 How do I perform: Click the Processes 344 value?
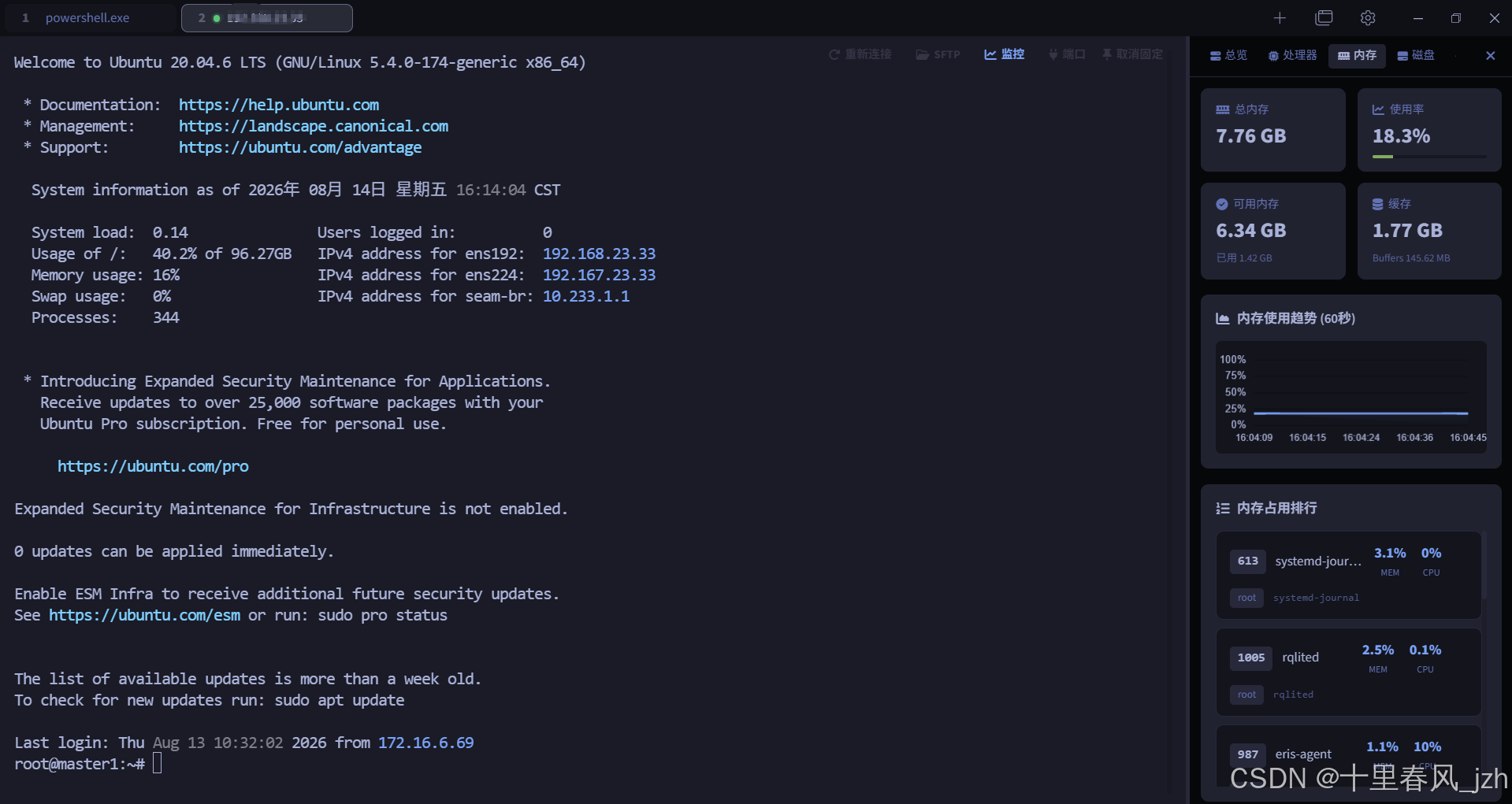tap(166, 317)
